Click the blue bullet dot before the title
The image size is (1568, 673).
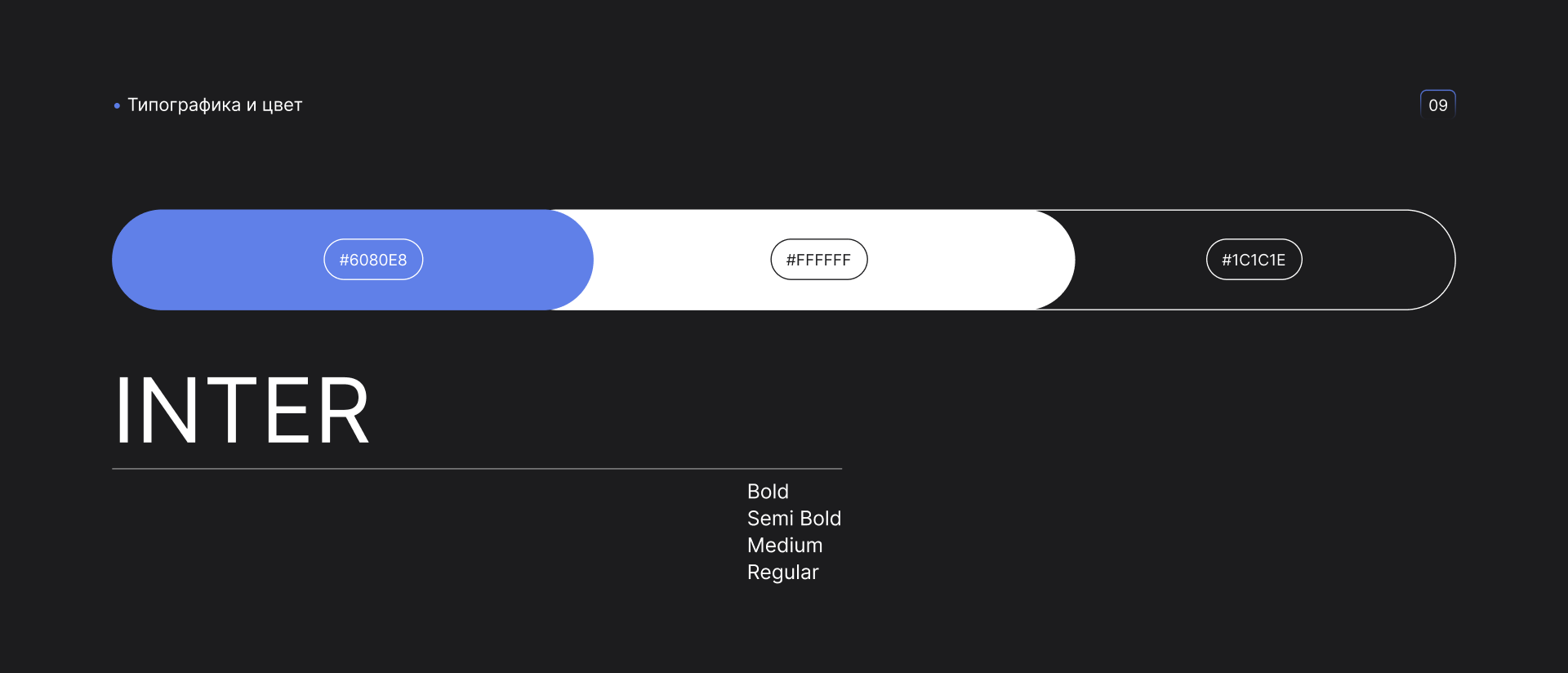click(x=118, y=105)
